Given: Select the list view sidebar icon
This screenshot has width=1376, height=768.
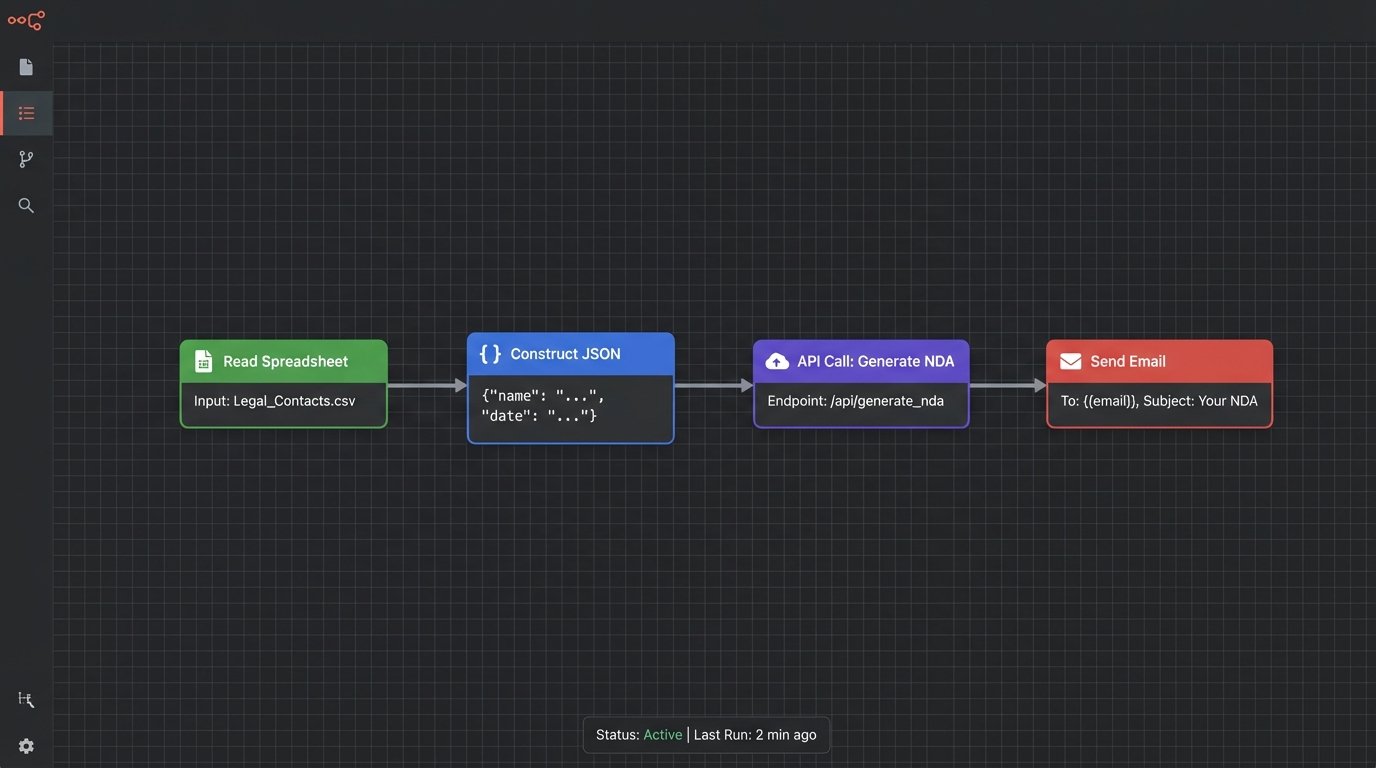Looking at the screenshot, I should pos(26,113).
